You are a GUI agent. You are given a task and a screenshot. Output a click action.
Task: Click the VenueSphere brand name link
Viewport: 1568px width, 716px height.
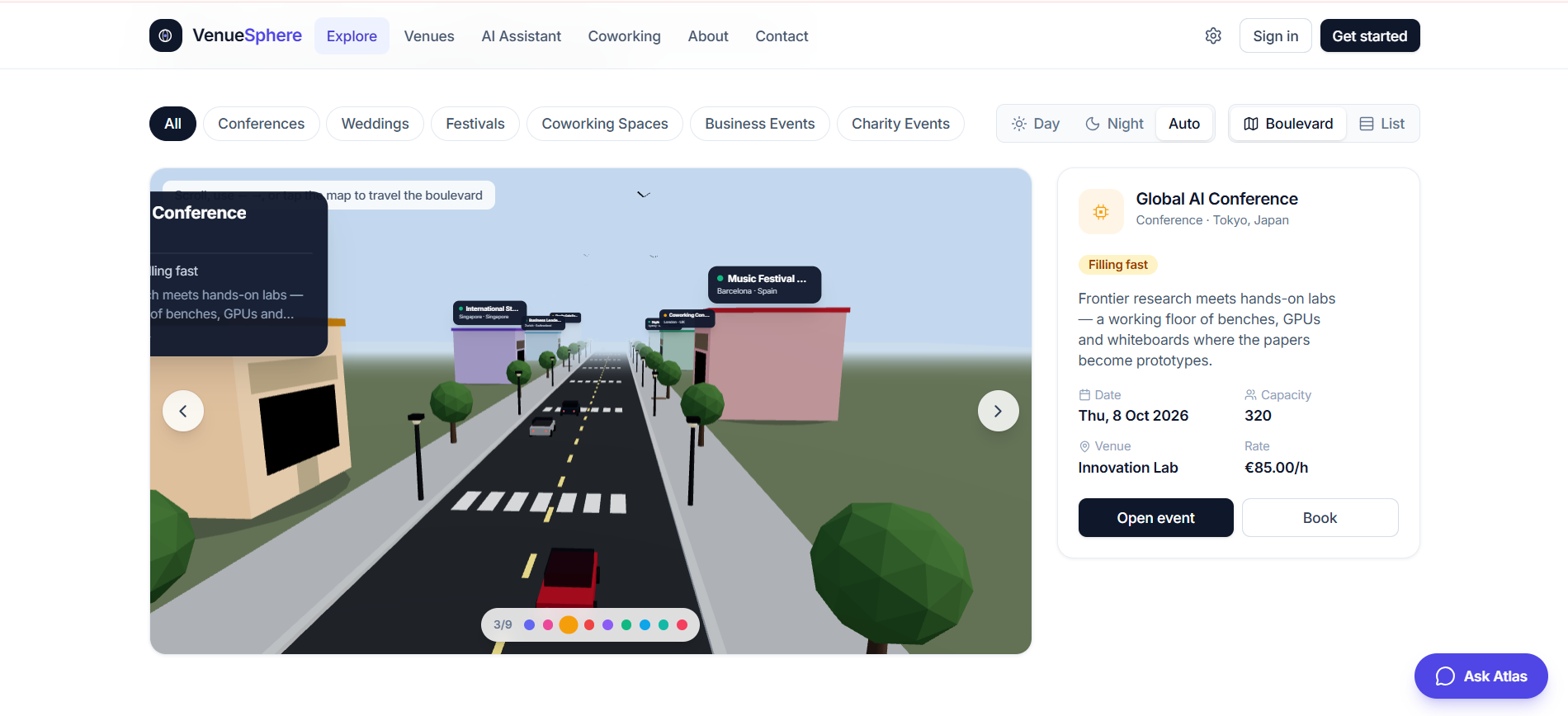click(x=248, y=35)
